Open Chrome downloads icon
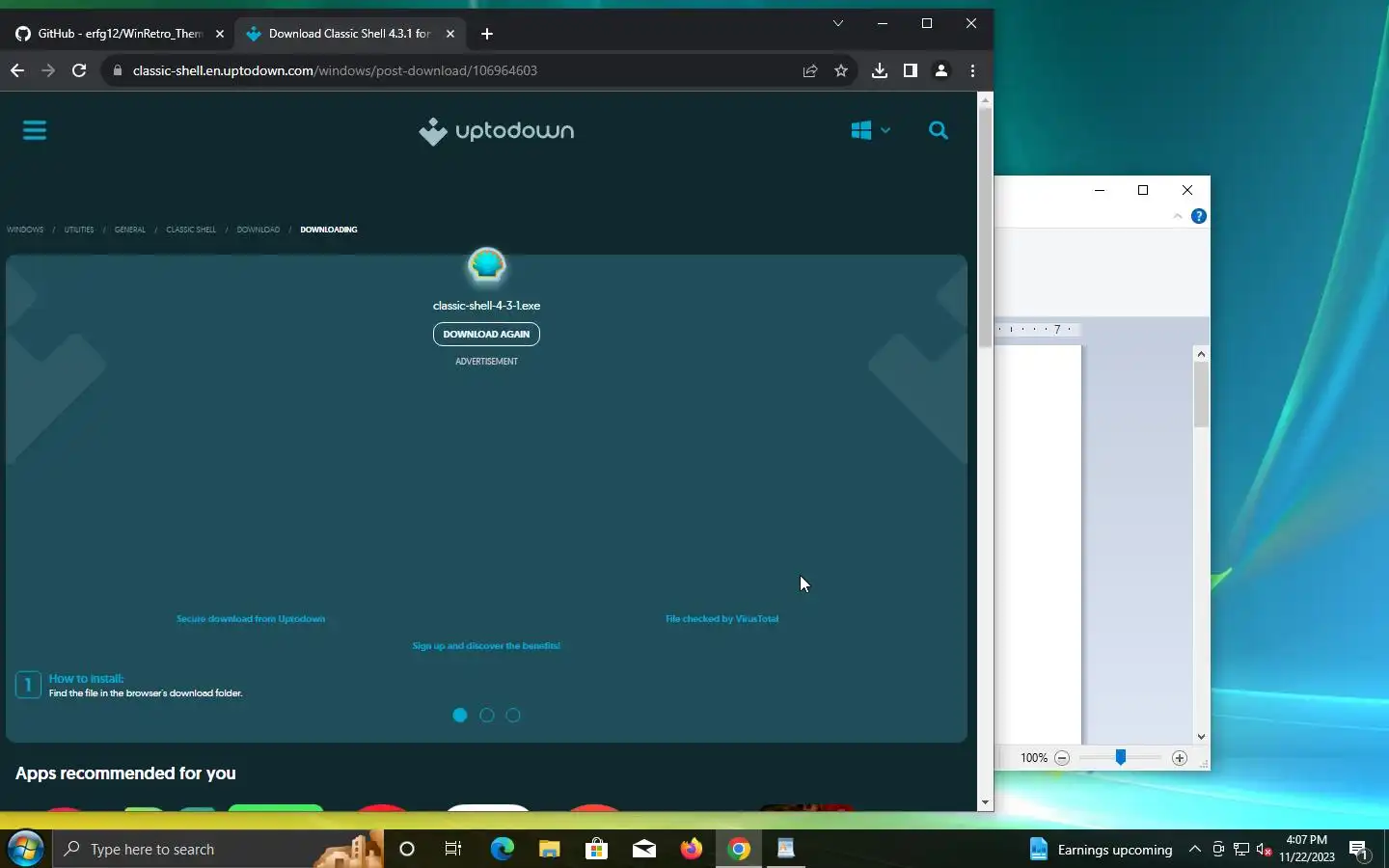 coord(880,70)
